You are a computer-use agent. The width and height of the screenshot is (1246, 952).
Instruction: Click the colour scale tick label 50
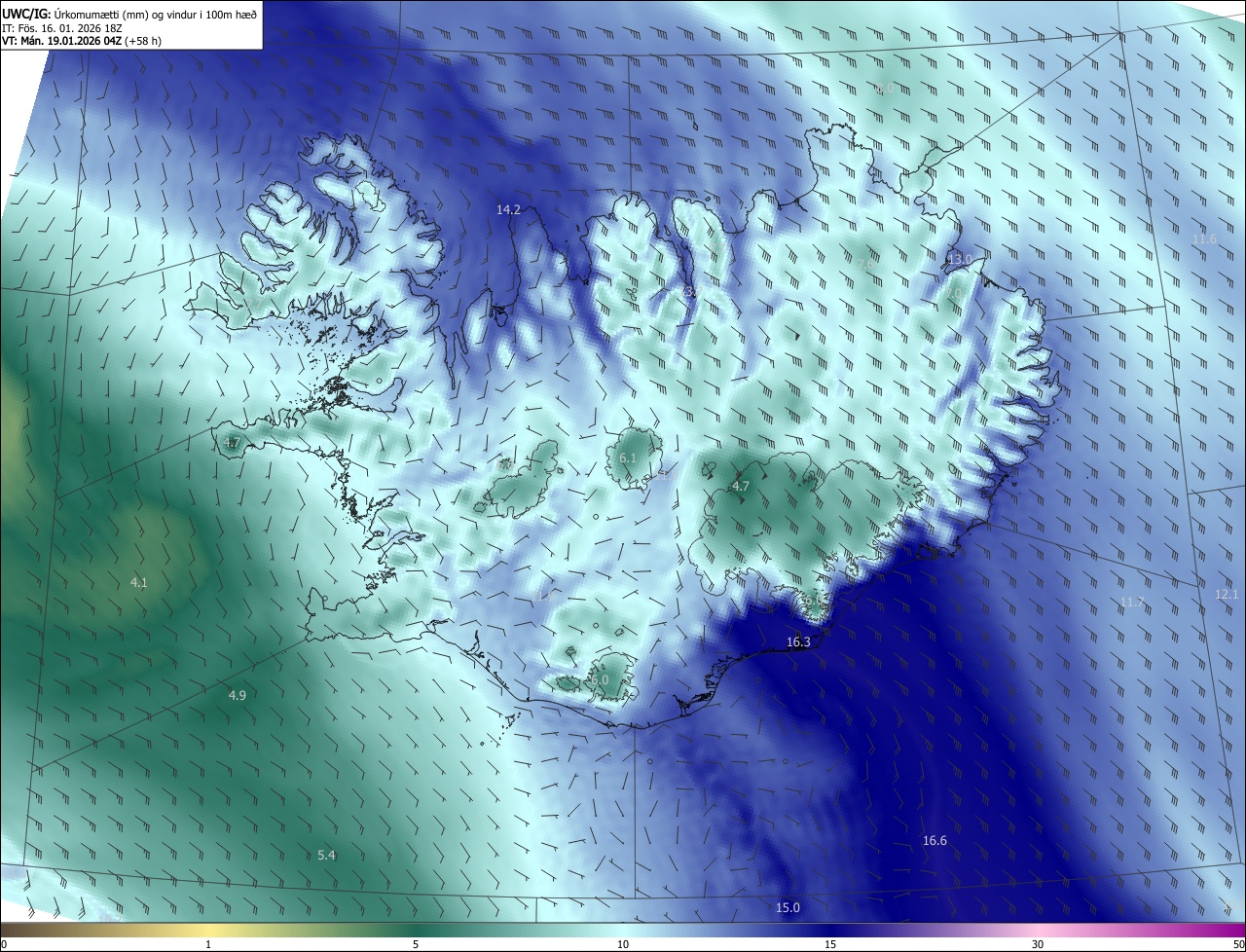1238,944
